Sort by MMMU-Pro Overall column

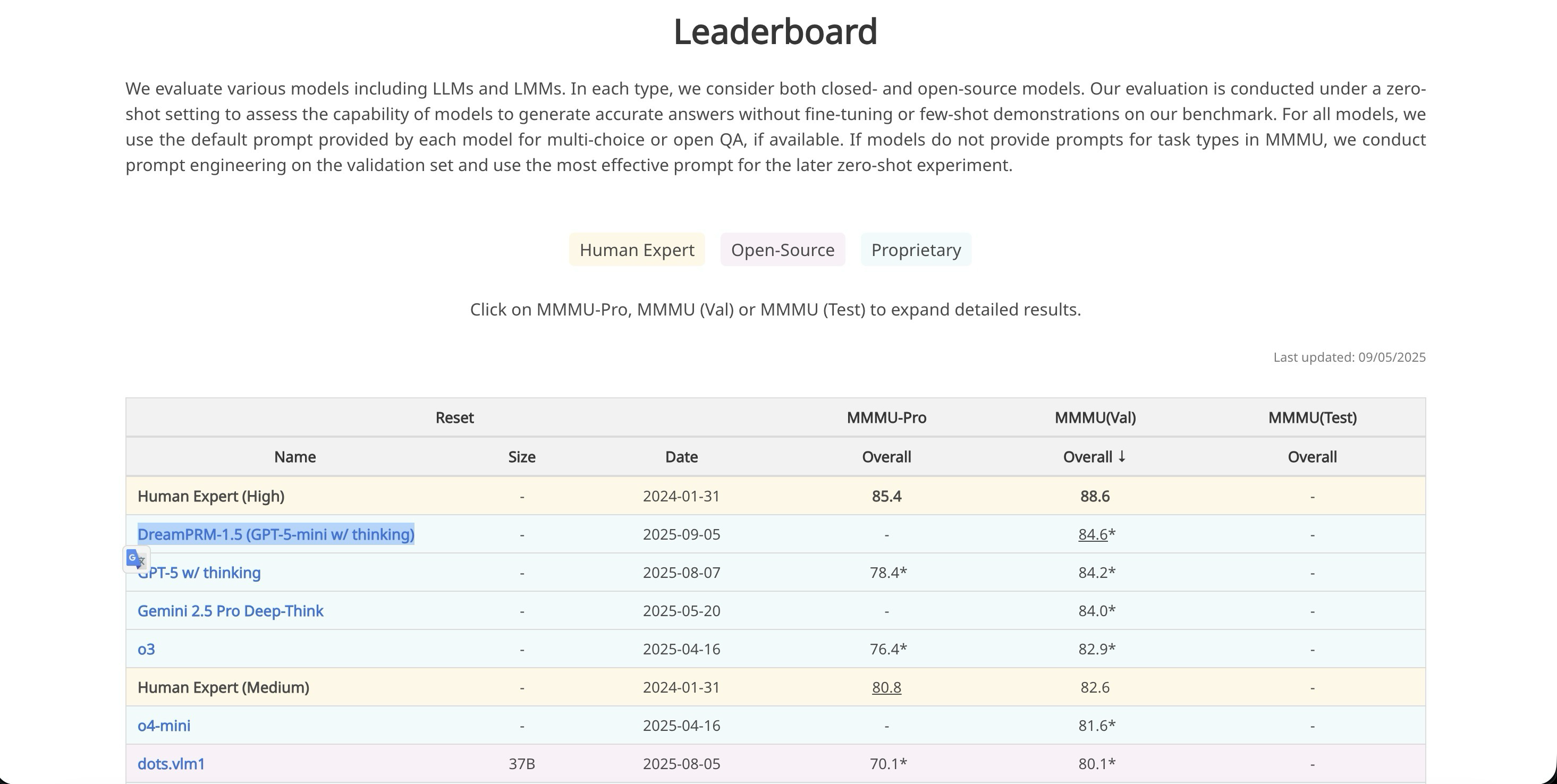pyautogui.click(x=886, y=457)
